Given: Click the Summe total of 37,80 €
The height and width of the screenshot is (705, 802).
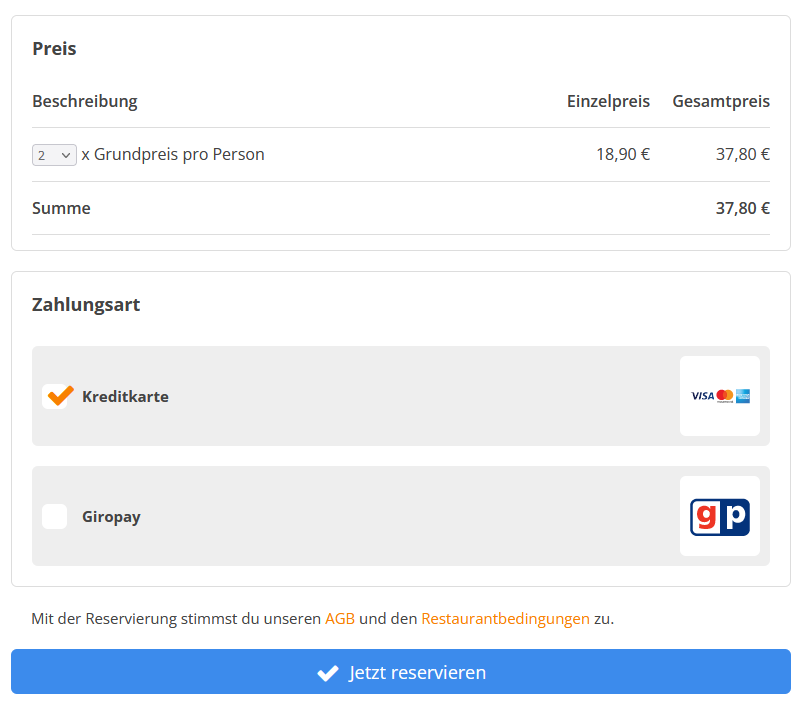Looking at the screenshot, I should 743,208.
